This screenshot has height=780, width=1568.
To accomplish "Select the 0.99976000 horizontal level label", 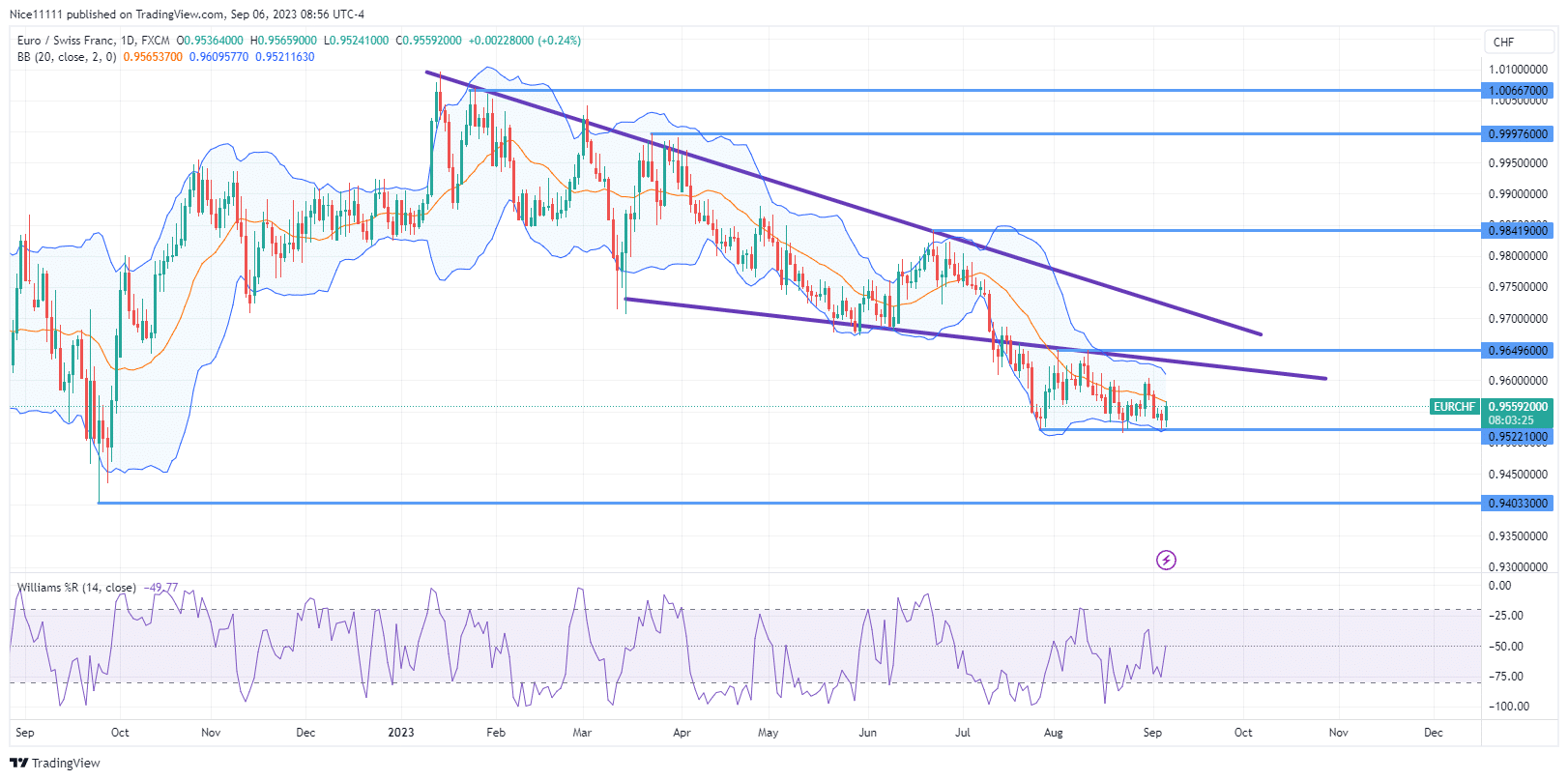I will tap(1518, 134).
